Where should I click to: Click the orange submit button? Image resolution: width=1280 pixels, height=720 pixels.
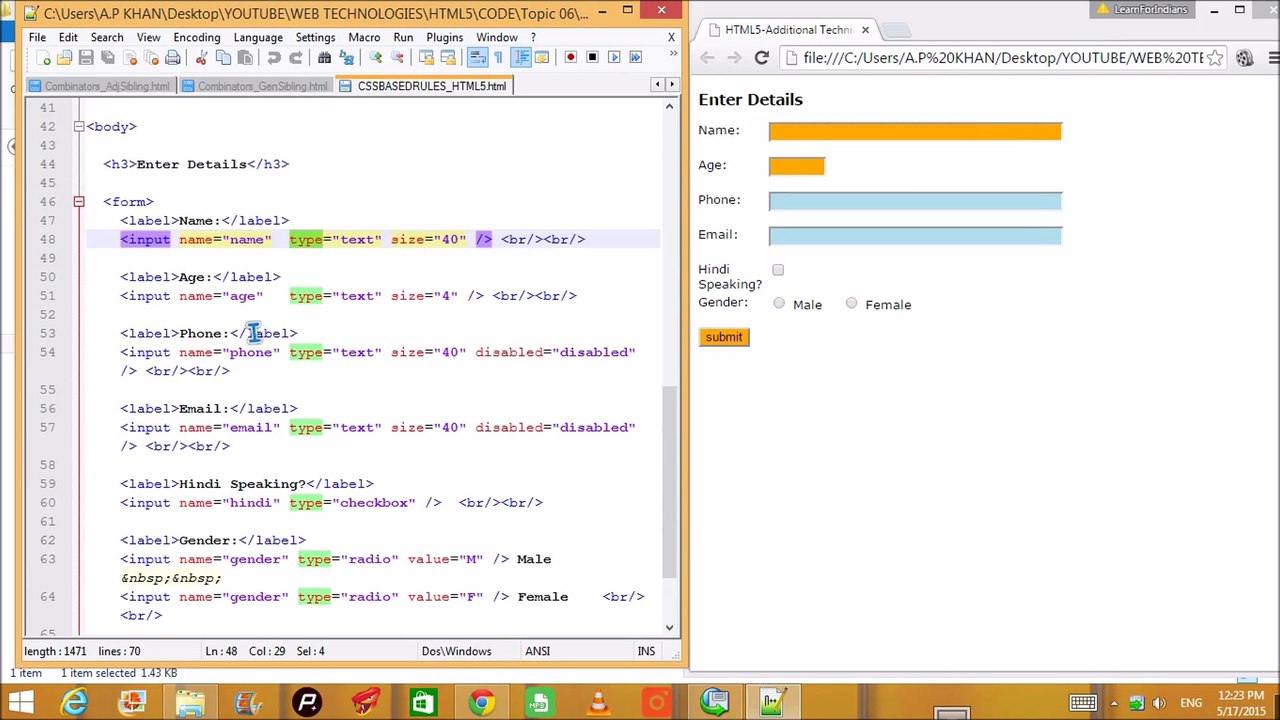(724, 337)
